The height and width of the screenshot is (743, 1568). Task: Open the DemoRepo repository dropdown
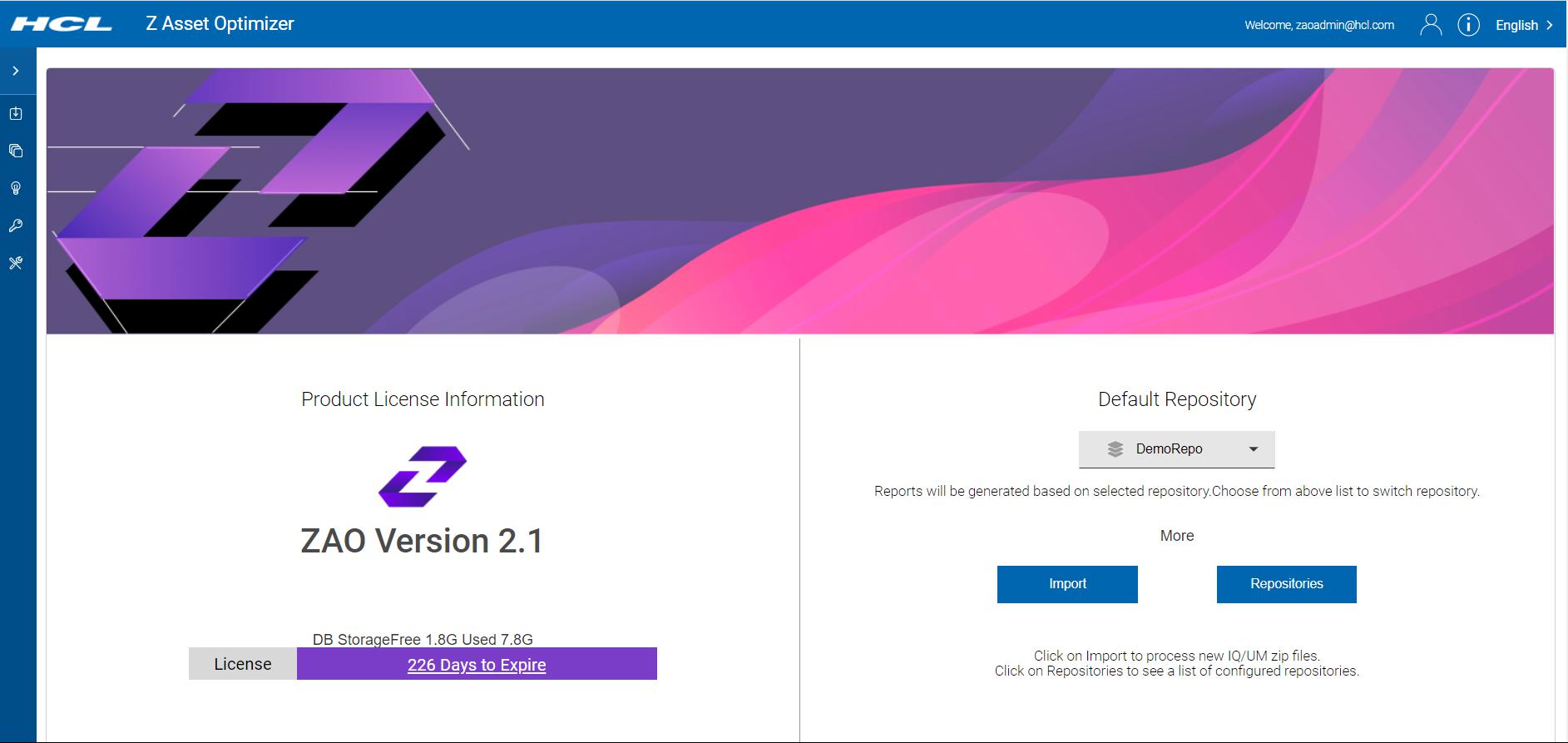(x=1177, y=449)
